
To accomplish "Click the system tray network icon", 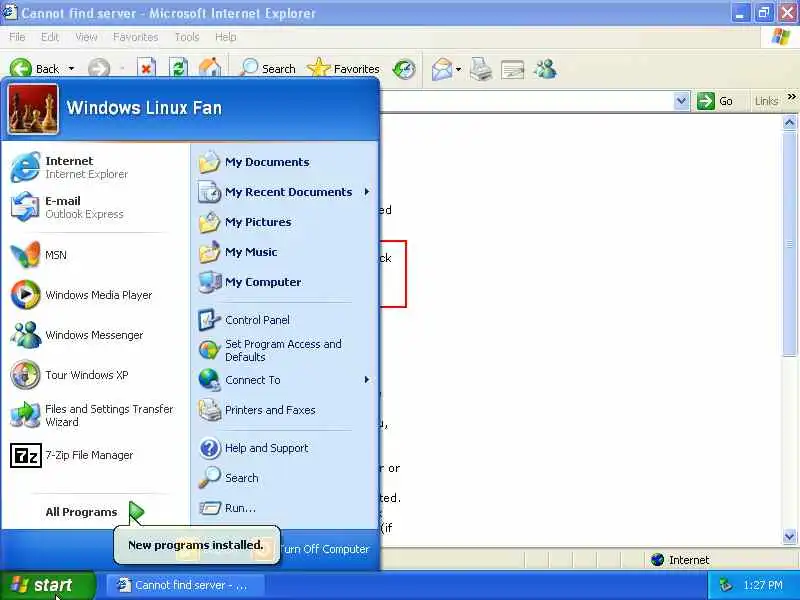I will click(x=725, y=585).
